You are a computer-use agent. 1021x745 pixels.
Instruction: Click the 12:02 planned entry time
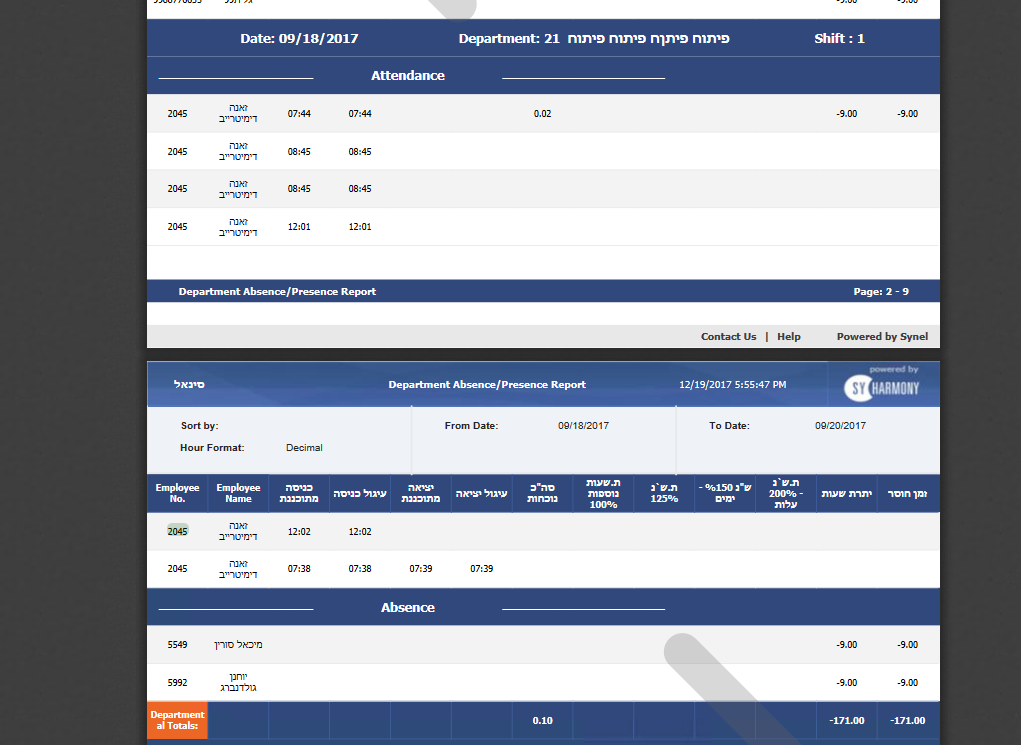click(x=299, y=532)
